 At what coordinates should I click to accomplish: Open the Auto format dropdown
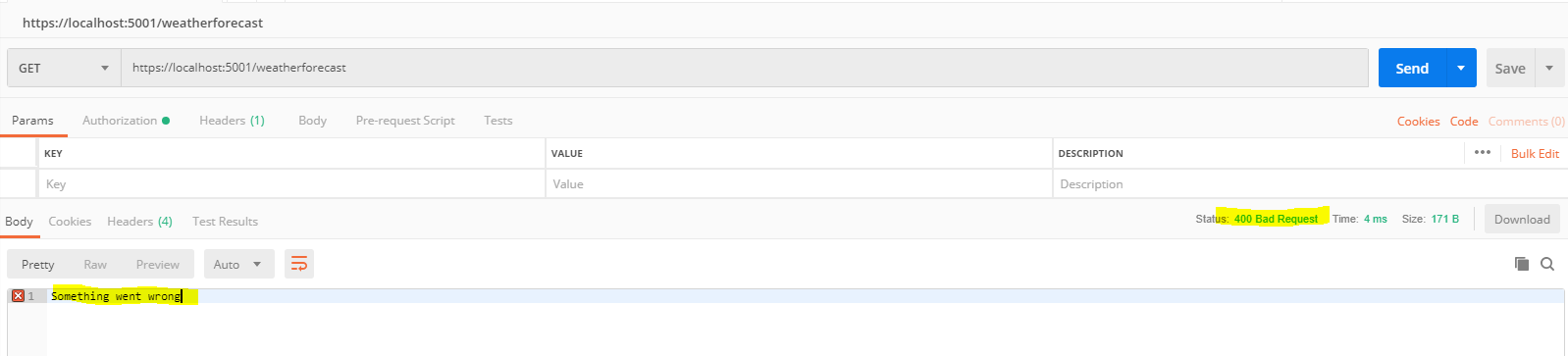pyautogui.click(x=237, y=264)
